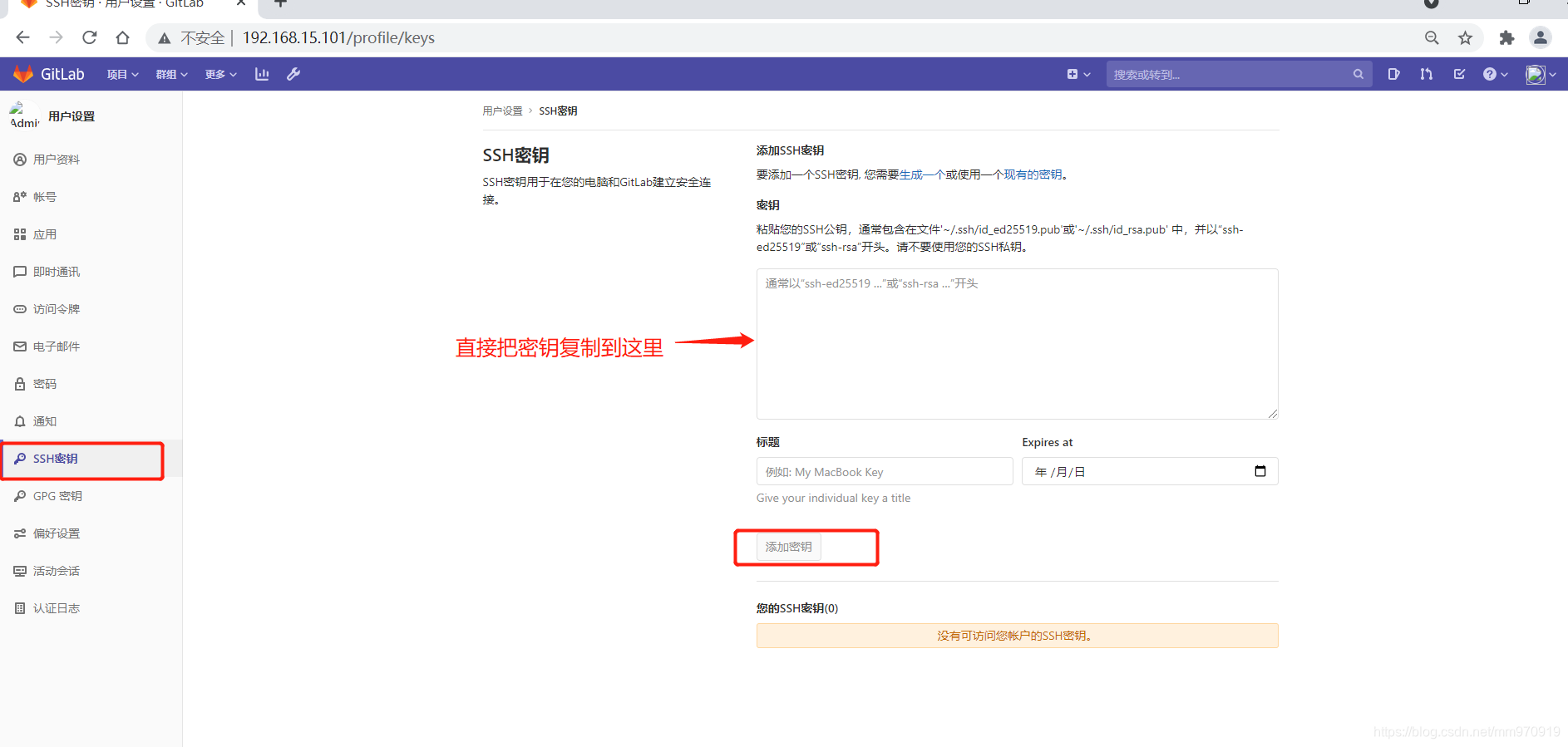
Task: Click the search magnifier in GitLab search box
Action: (x=1358, y=74)
